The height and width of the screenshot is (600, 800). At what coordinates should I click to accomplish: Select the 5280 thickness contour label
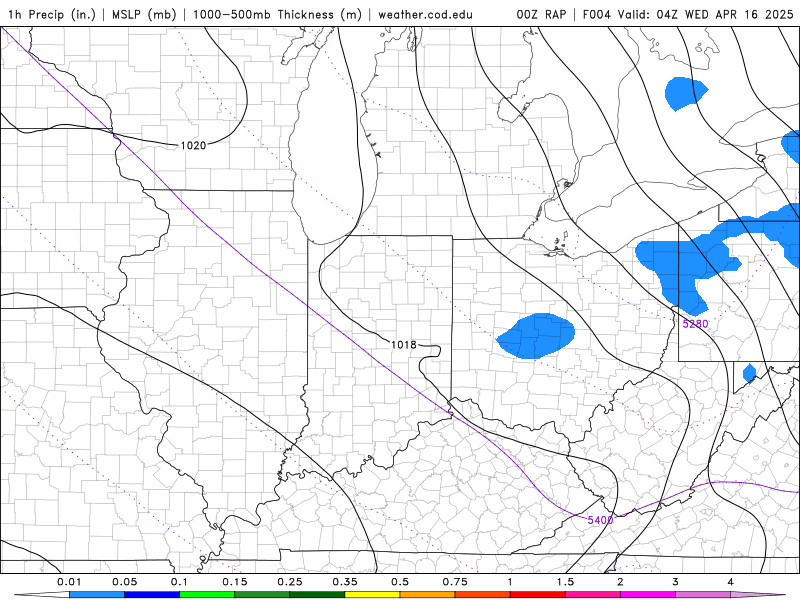click(x=695, y=324)
